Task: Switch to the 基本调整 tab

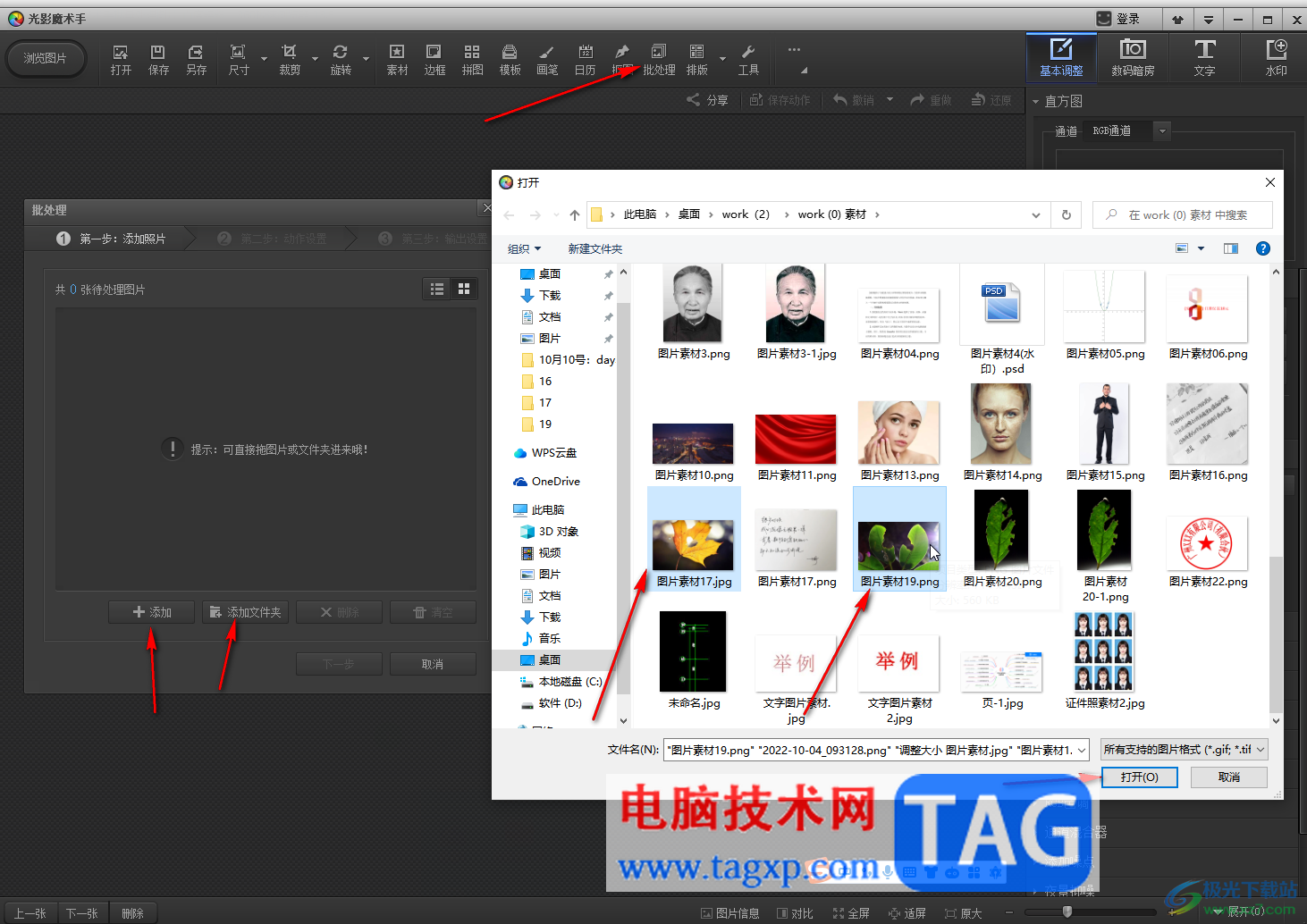Action: (1061, 57)
